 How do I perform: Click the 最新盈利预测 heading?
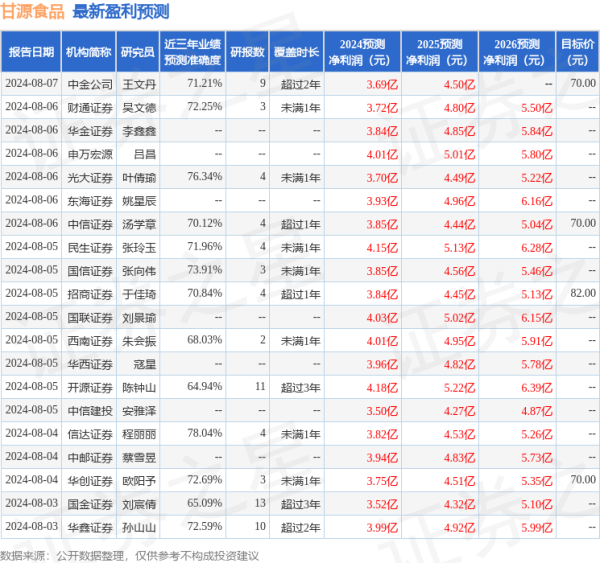(121, 11)
